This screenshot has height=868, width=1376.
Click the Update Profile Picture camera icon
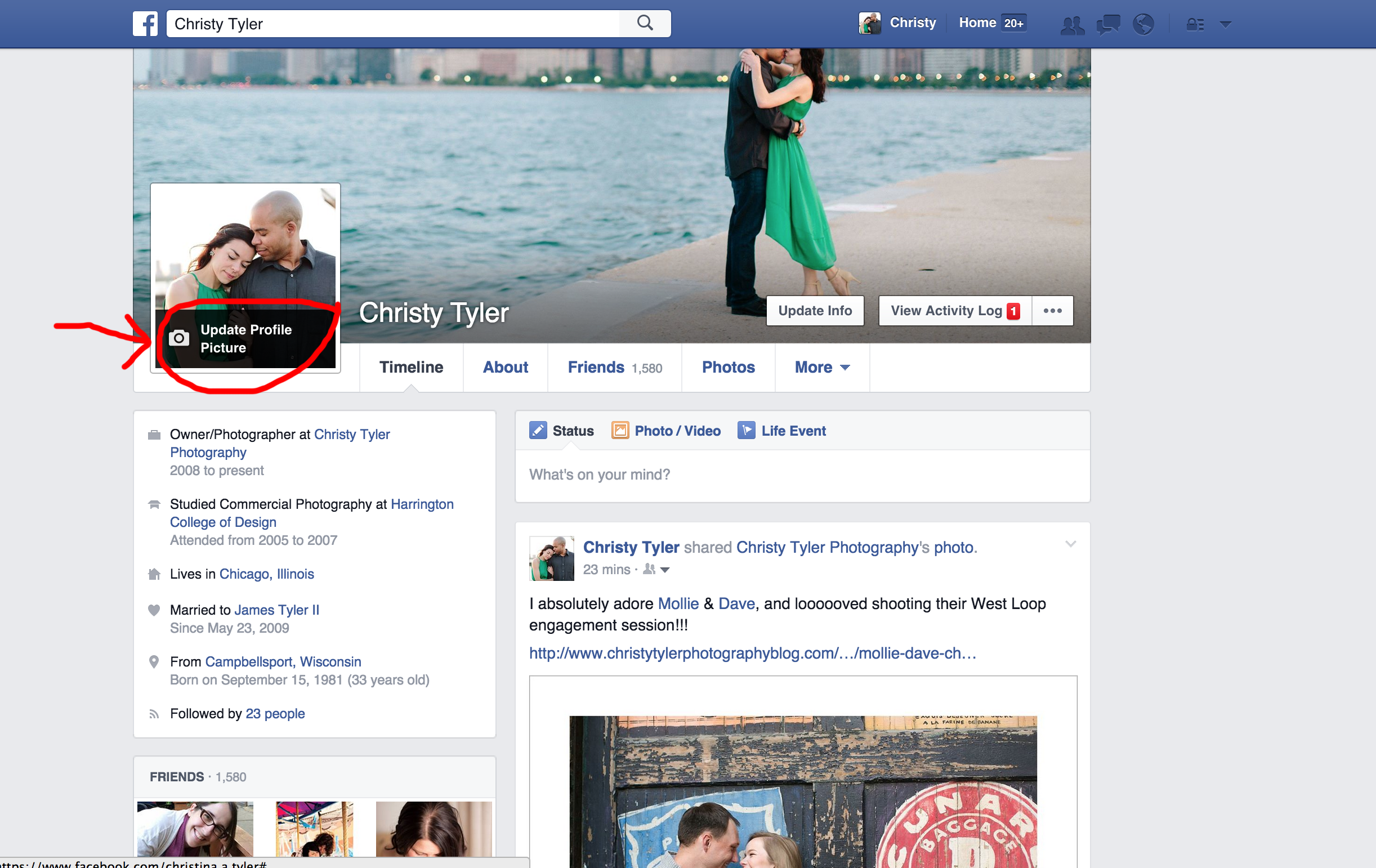tap(179, 338)
